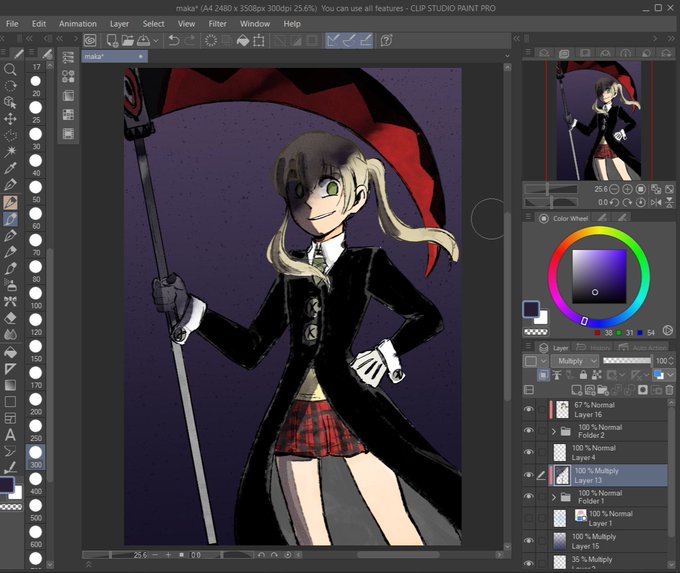This screenshot has width=680, height=573.
Task: Select the Eyedropper tool
Action: pyautogui.click(x=10, y=168)
